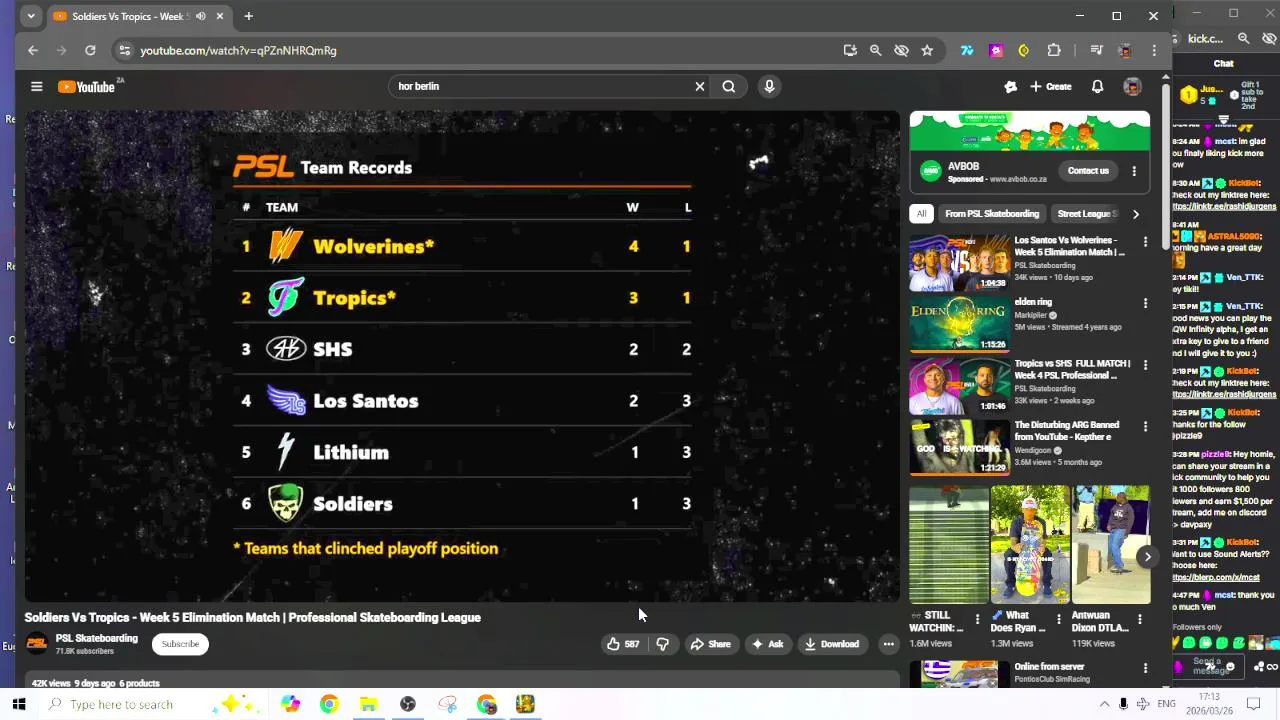Open options for AVBOB sponsored ad

tap(1134, 171)
